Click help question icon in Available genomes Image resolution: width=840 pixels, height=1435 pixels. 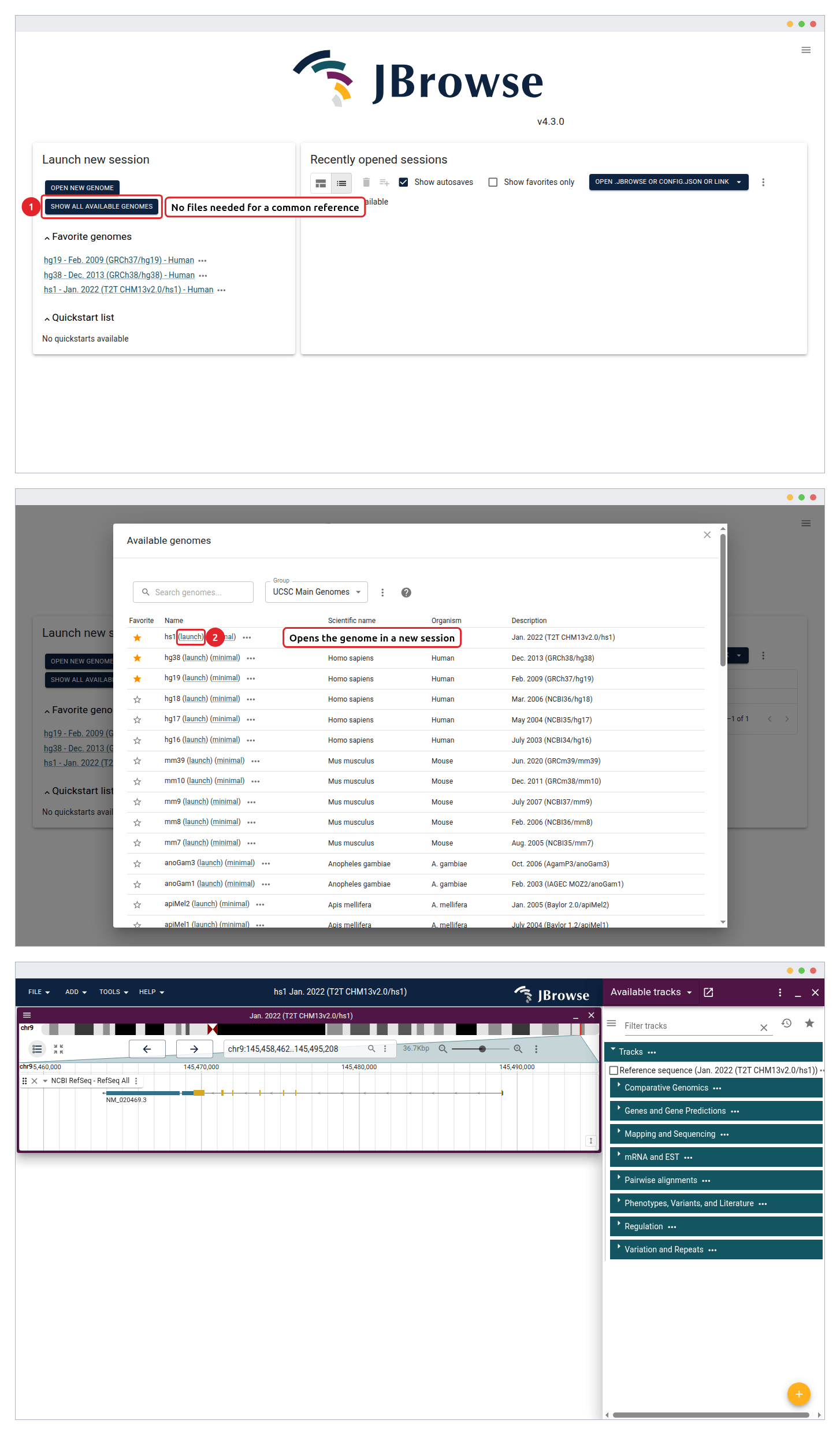[x=406, y=592]
